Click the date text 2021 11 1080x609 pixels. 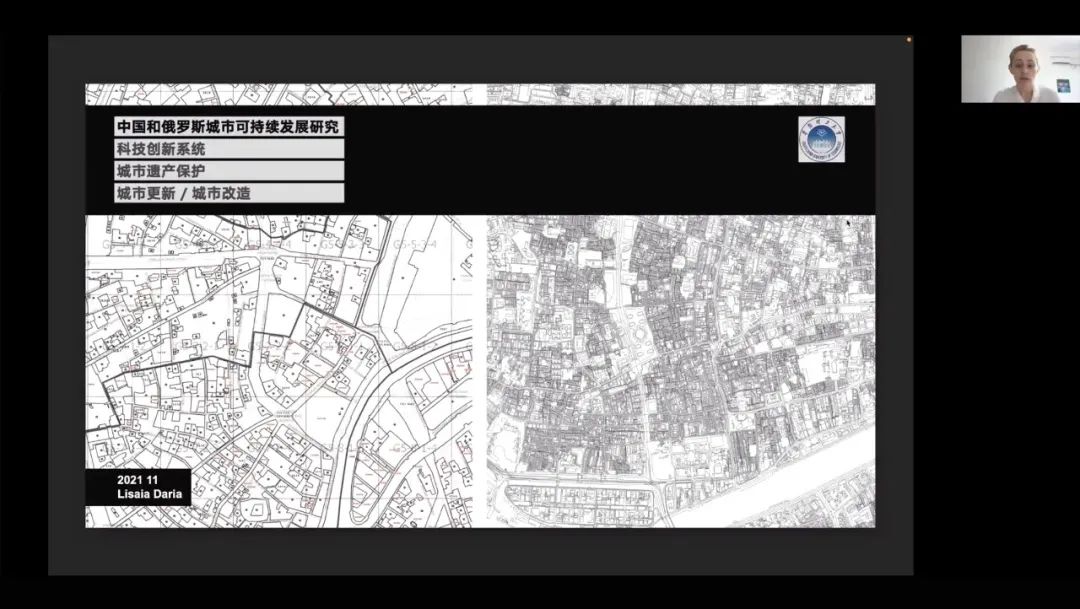138,480
